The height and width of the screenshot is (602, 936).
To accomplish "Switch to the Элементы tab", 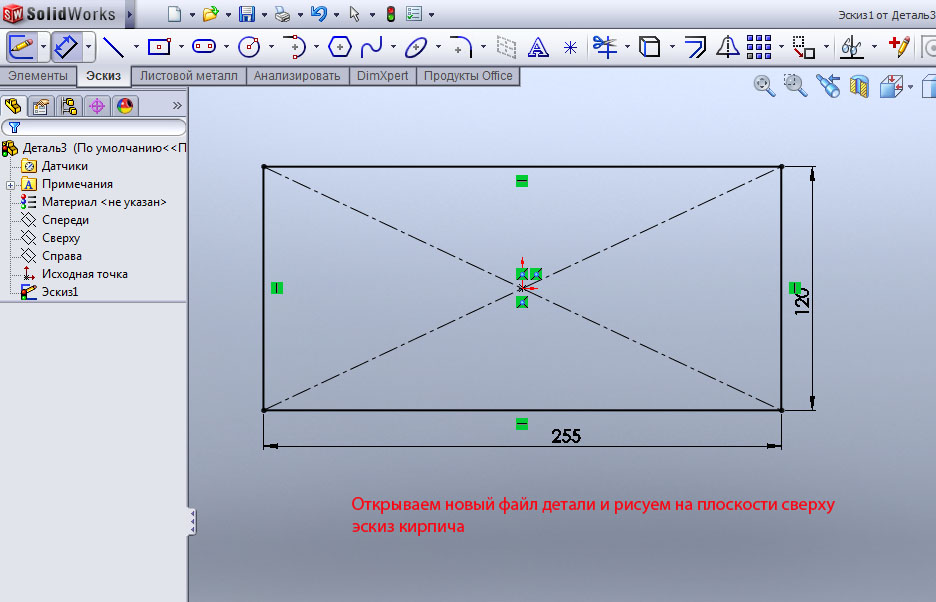I will click(38, 76).
